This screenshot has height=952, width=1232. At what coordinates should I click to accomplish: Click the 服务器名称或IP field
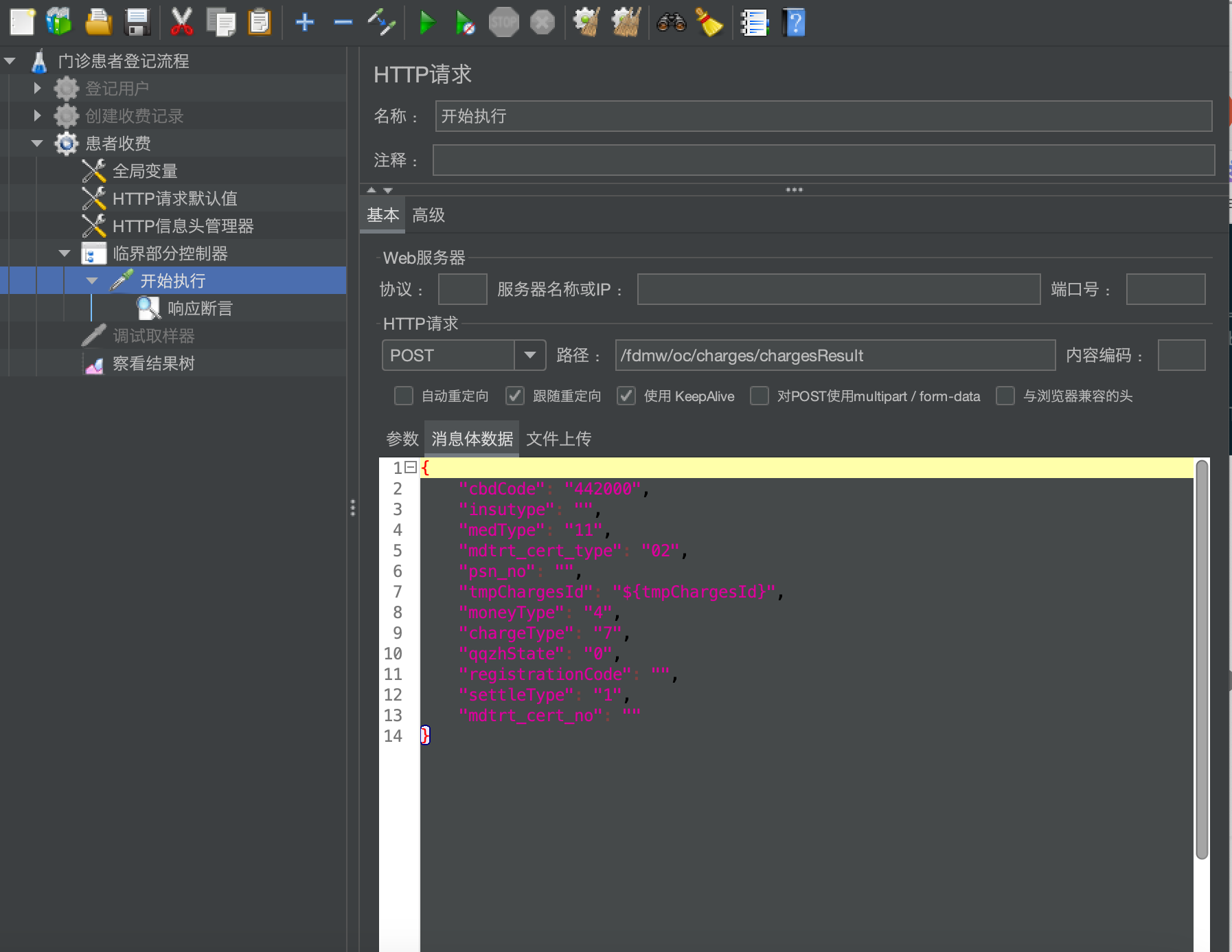(x=839, y=289)
